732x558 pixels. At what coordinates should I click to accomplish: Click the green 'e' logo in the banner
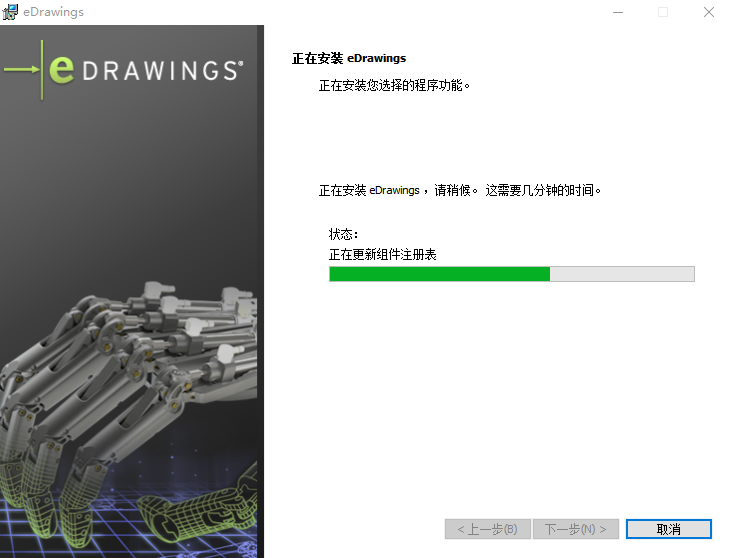pyautogui.click(x=62, y=69)
